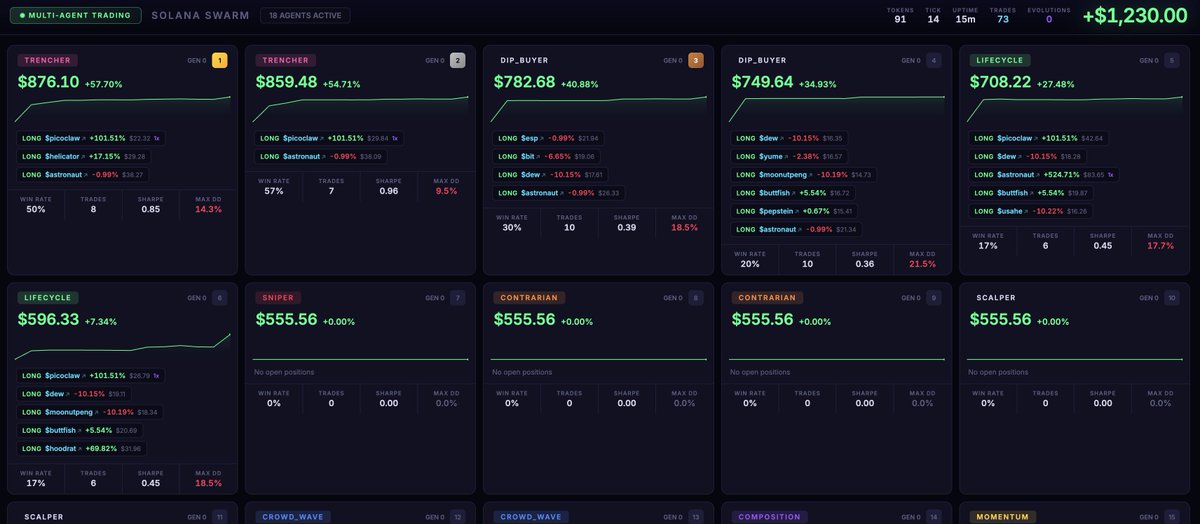Click the external-link arrow beside $hoodrat
The height and width of the screenshot is (524, 1200).
click(x=82, y=448)
